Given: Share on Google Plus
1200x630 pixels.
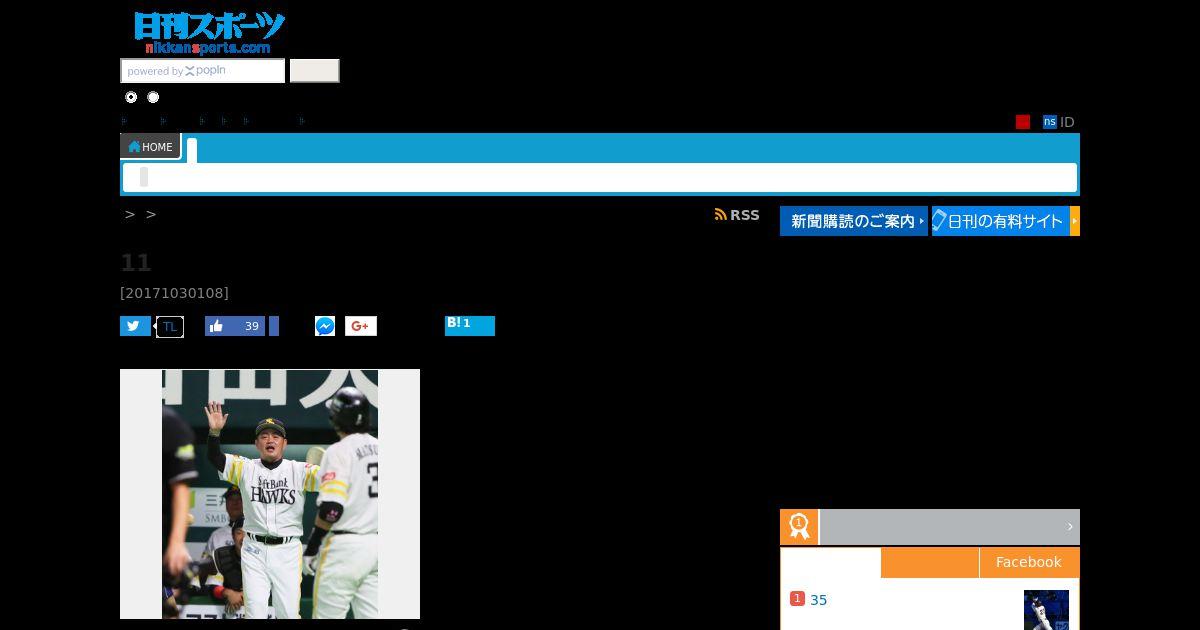Looking at the screenshot, I should [x=361, y=326].
